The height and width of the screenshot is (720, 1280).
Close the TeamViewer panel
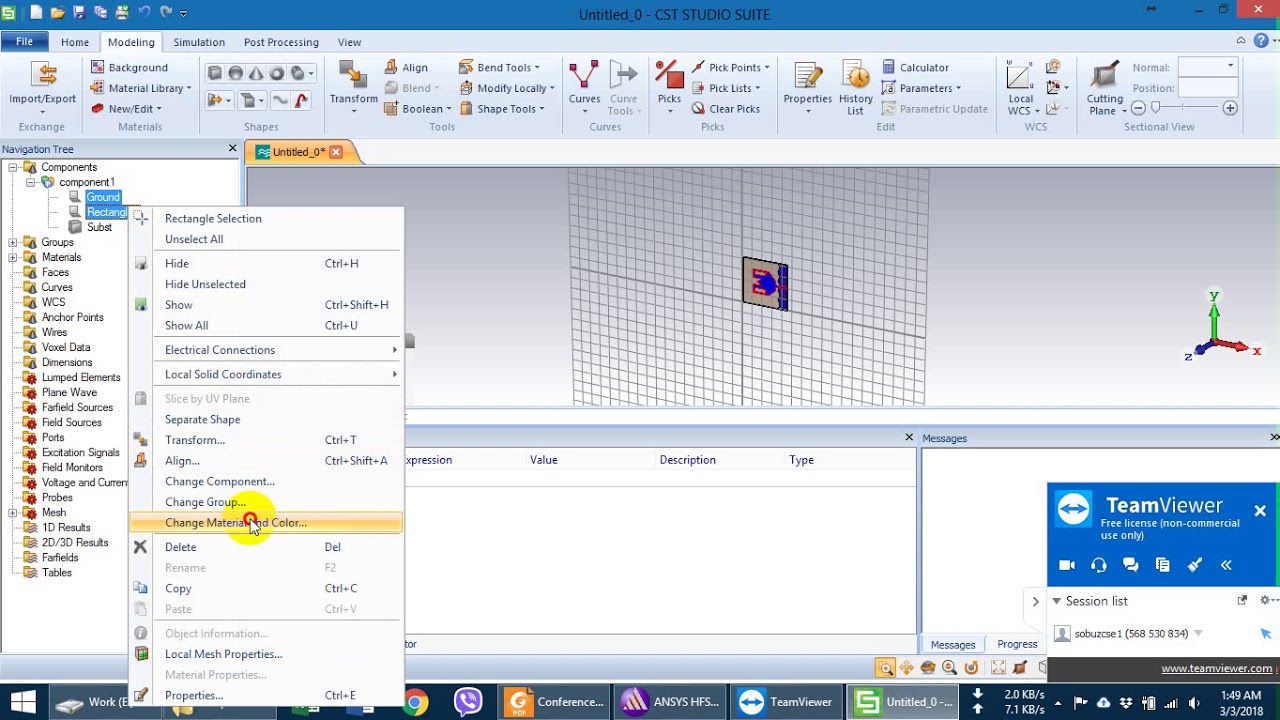pyautogui.click(x=1260, y=511)
